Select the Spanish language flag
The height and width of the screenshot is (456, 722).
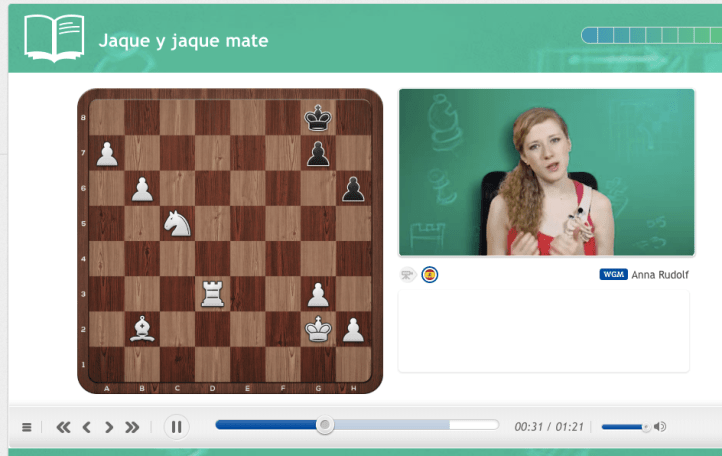(429, 274)
